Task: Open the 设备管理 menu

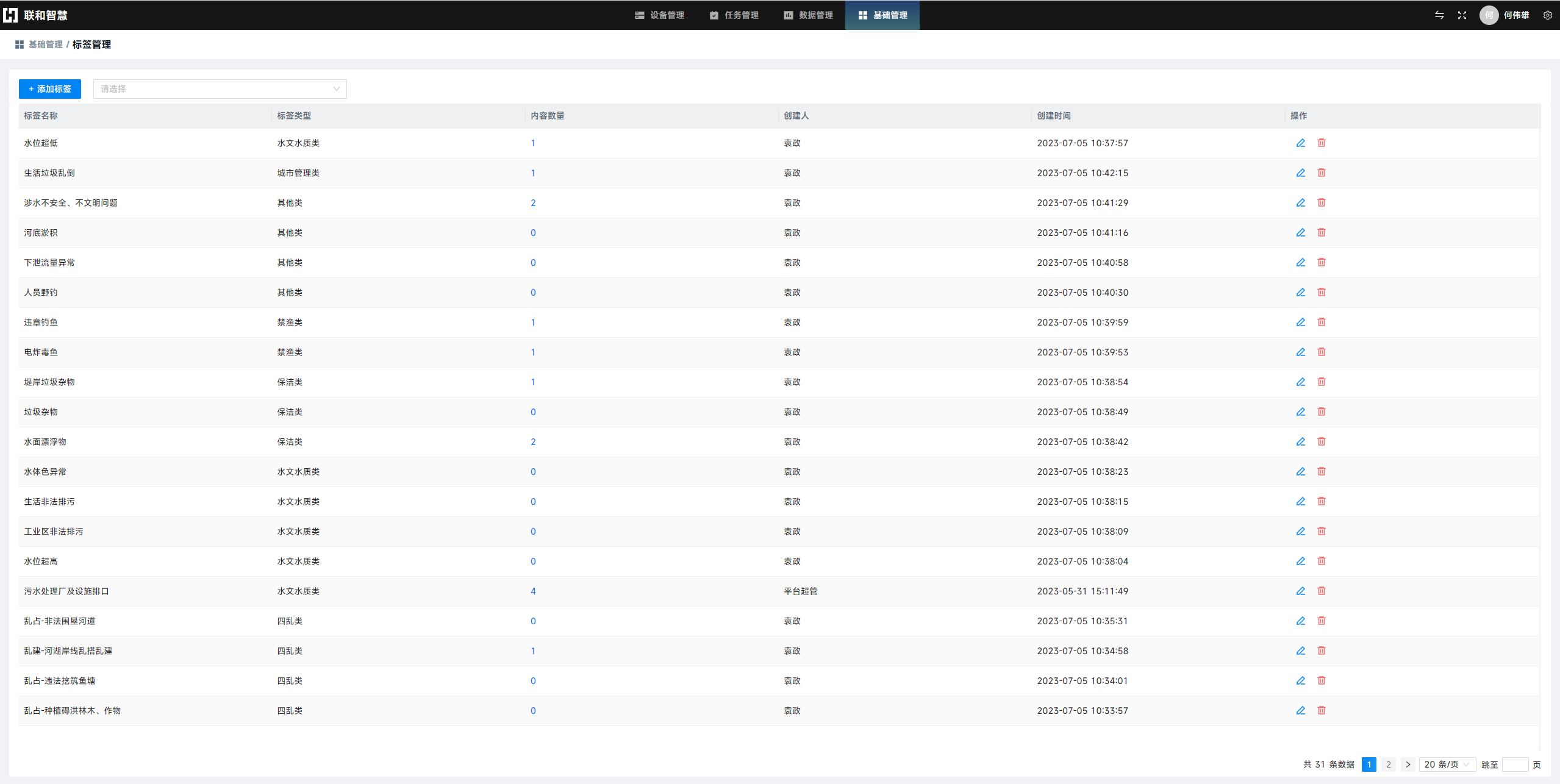Action: (x=659, y=15)
